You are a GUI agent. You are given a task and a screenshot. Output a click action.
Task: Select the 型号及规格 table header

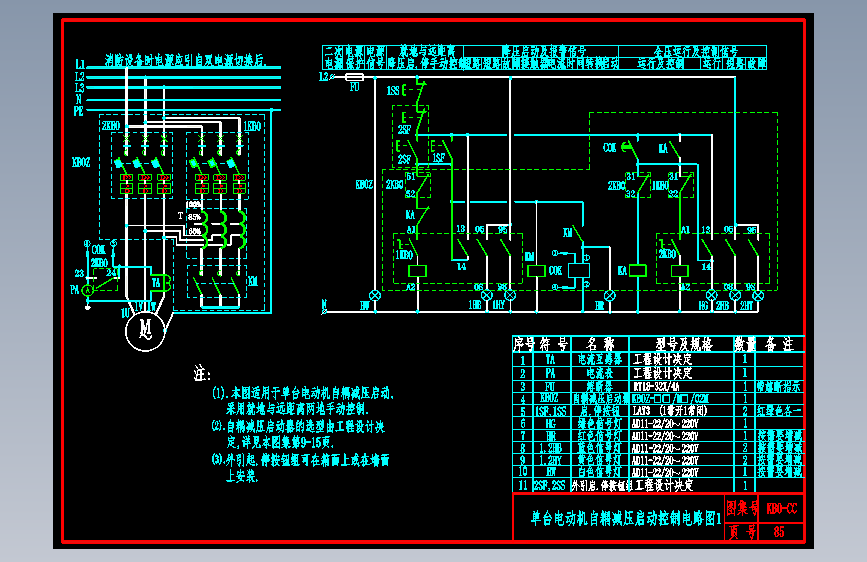[684, 345]
